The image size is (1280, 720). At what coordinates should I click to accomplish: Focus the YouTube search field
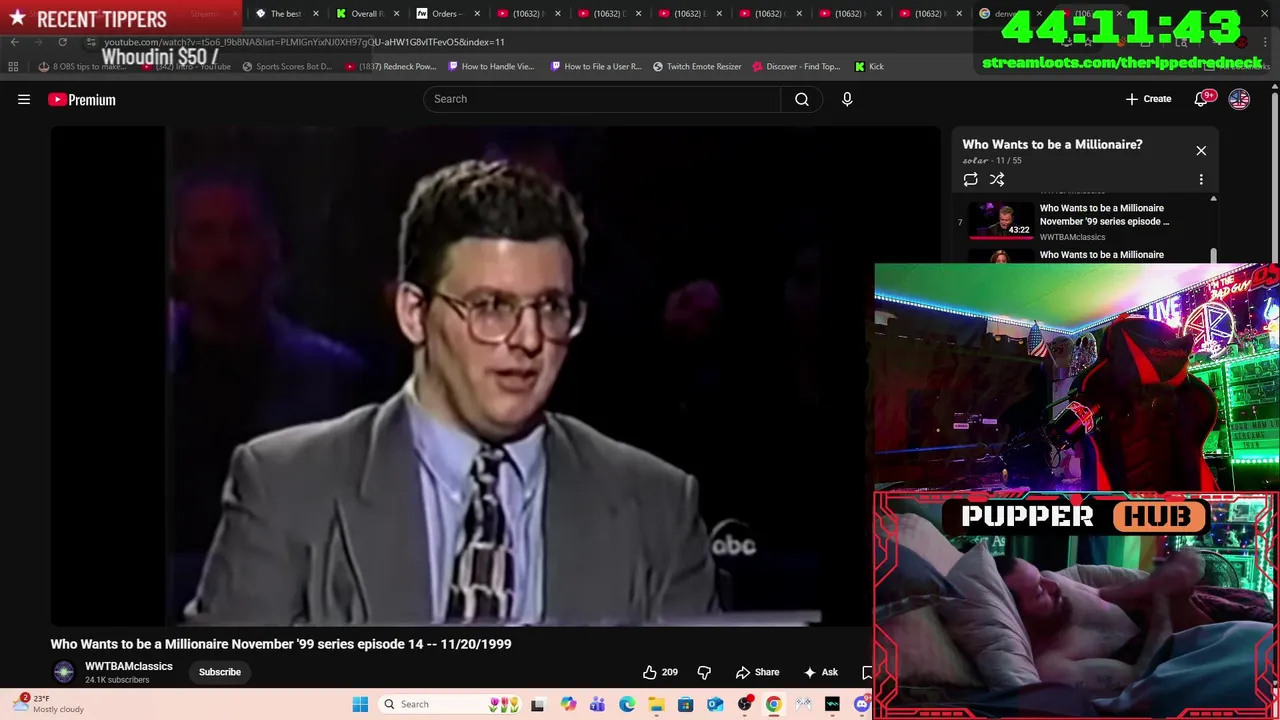(x=602, y=99)
